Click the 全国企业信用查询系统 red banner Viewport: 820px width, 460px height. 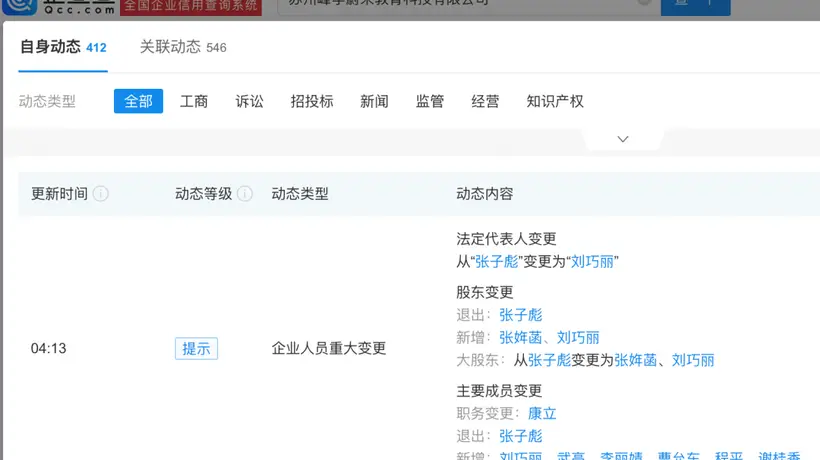(191, 6)
